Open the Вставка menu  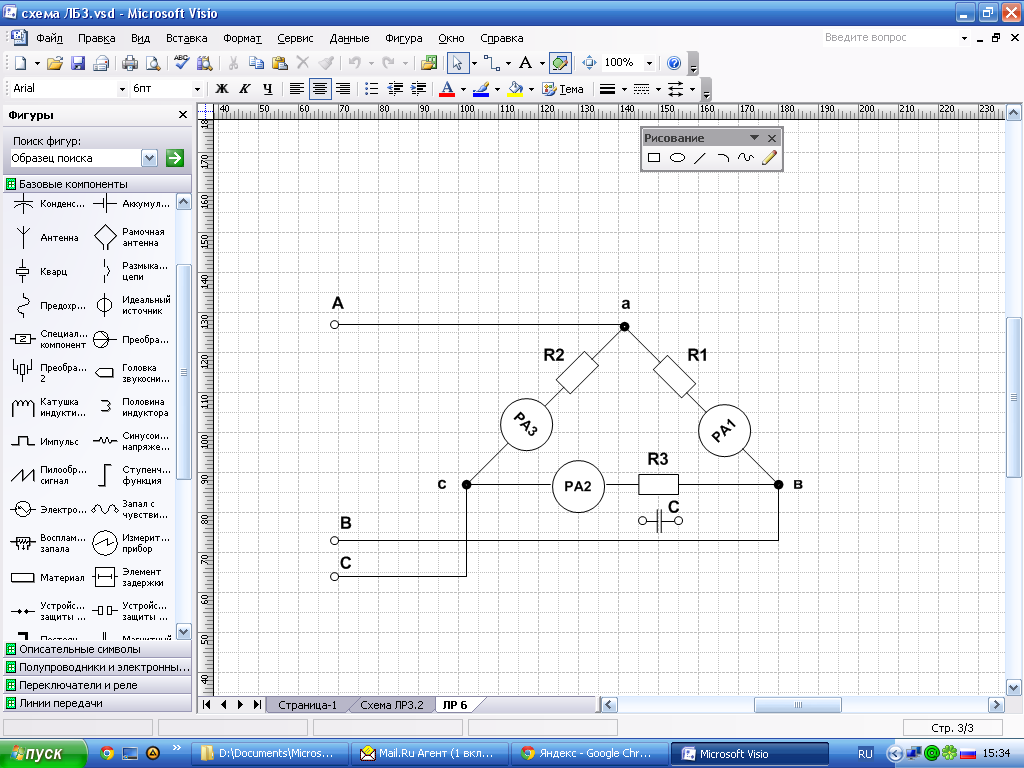click(x=186, y=38)
